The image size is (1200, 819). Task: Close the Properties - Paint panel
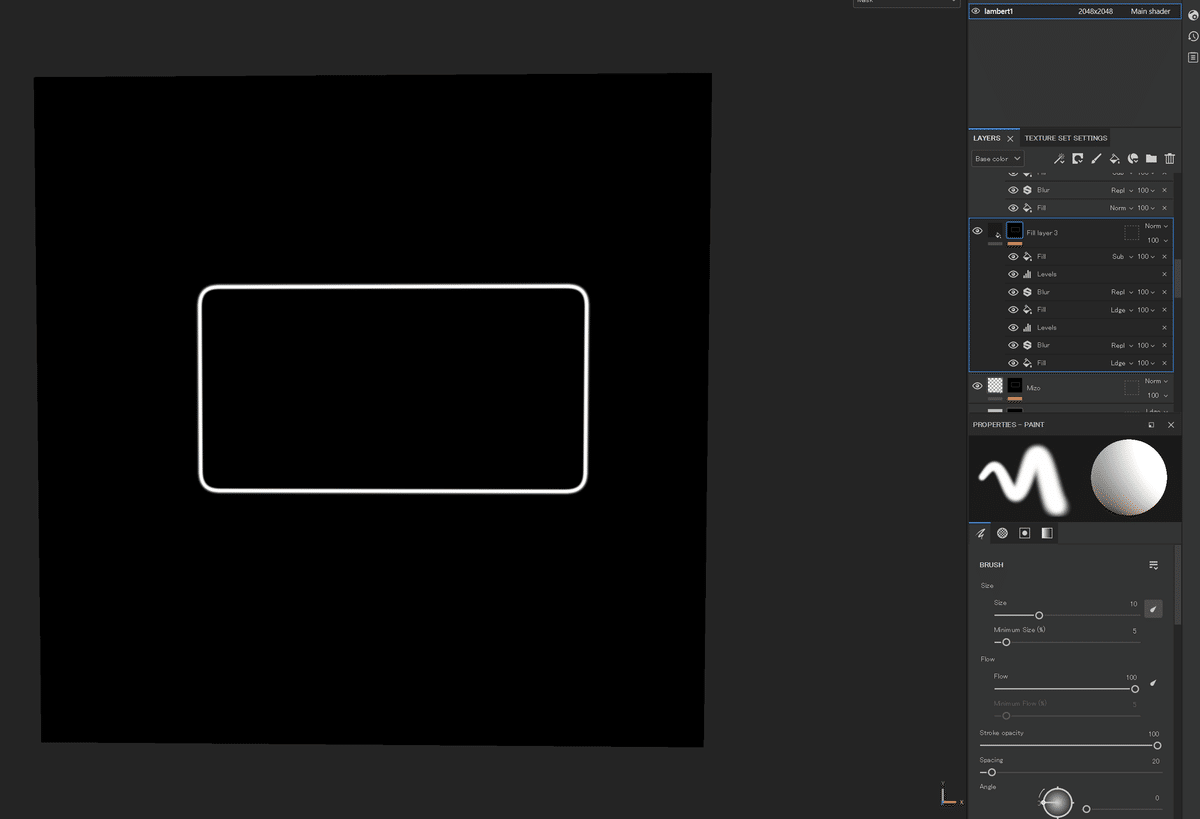tap(1171, 425)
